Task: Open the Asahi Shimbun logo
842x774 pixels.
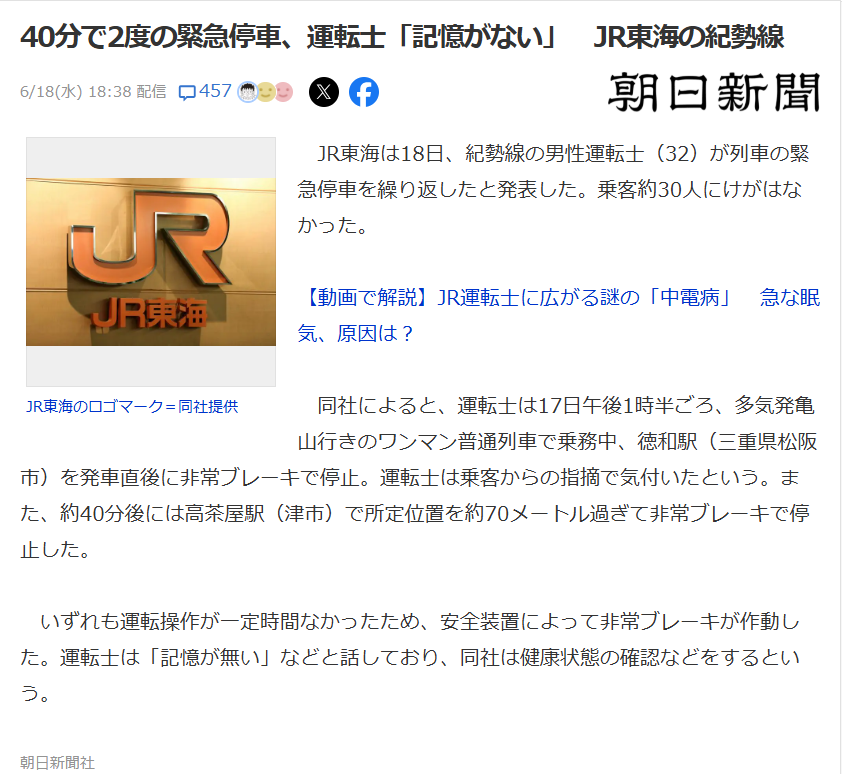Action: [x=714, y=92]
